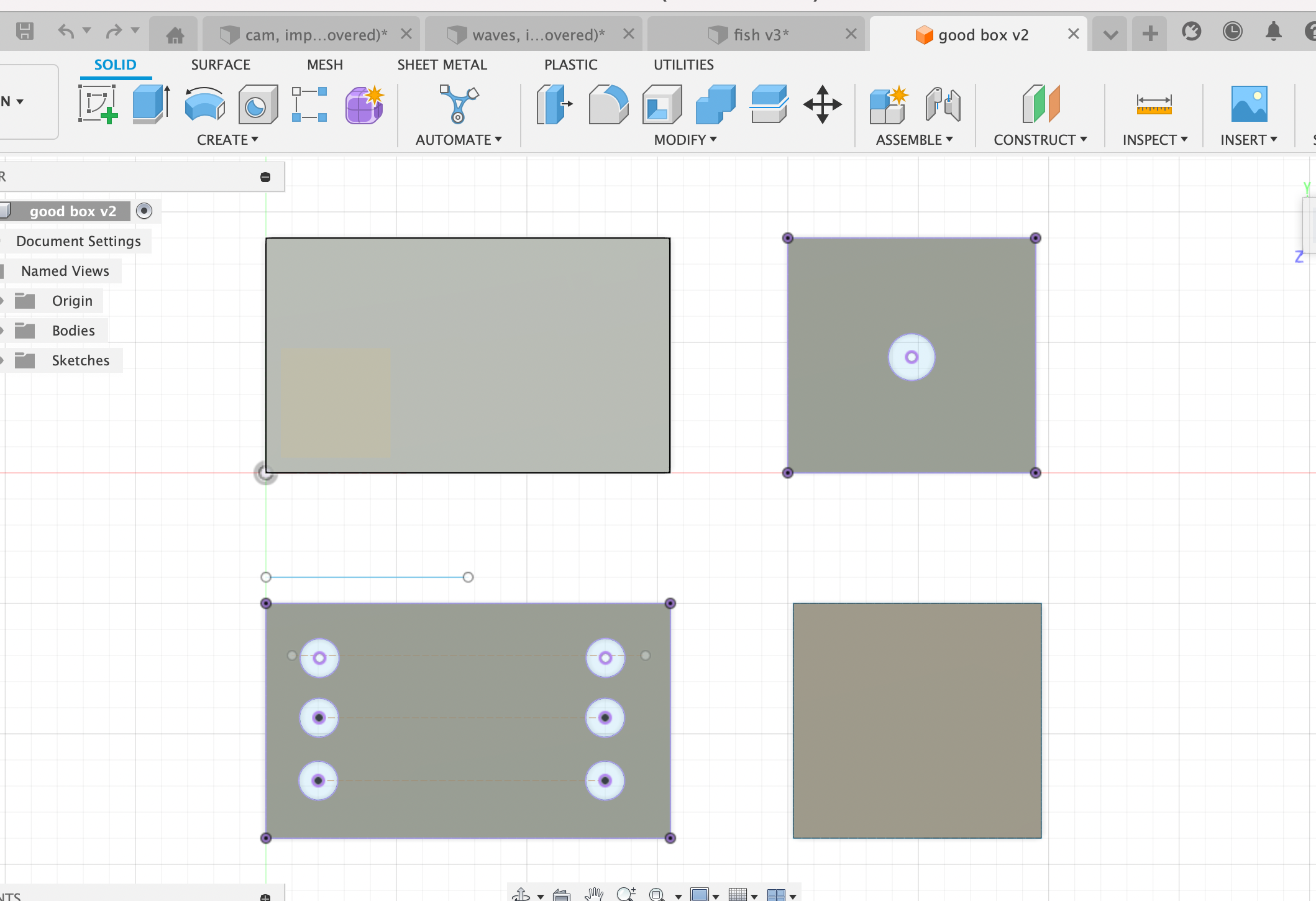Open Document Settings in browser
The width and height of the screenshot is (1316, 901).
(x=78, y=241)
